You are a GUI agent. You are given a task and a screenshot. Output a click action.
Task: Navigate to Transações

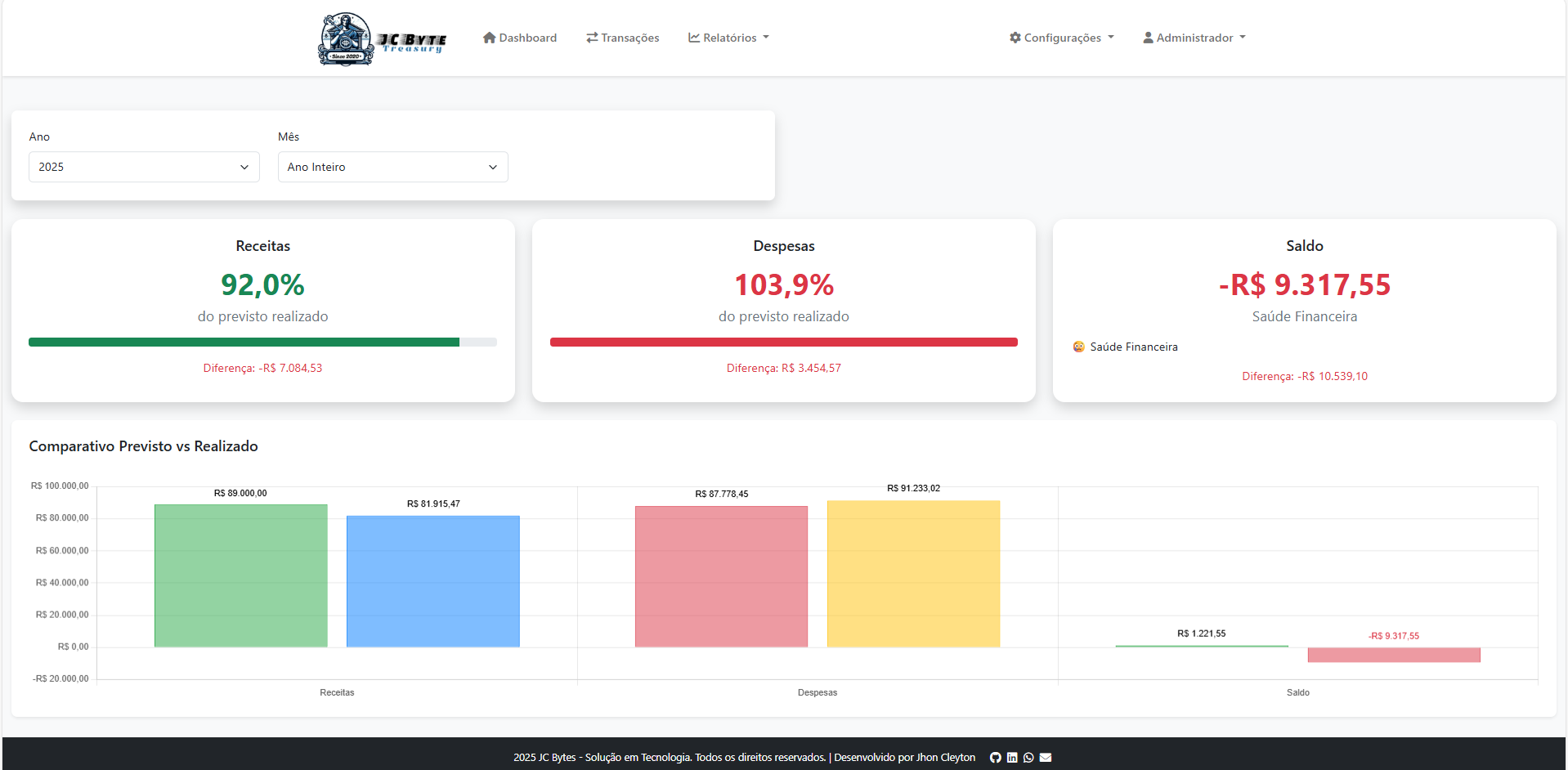point(623,38)
